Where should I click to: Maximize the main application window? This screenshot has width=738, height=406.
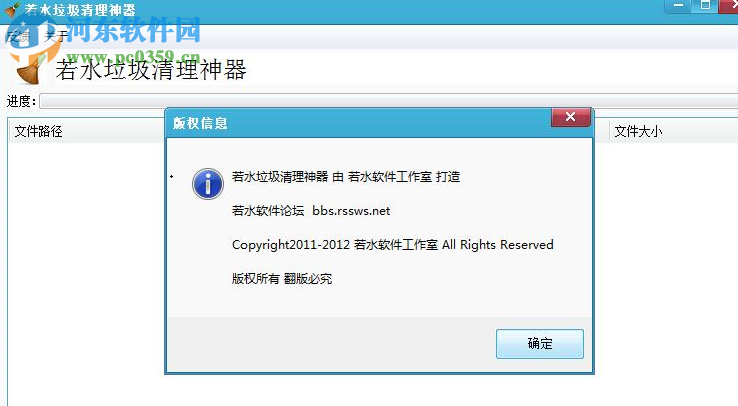tap(705, 6)
